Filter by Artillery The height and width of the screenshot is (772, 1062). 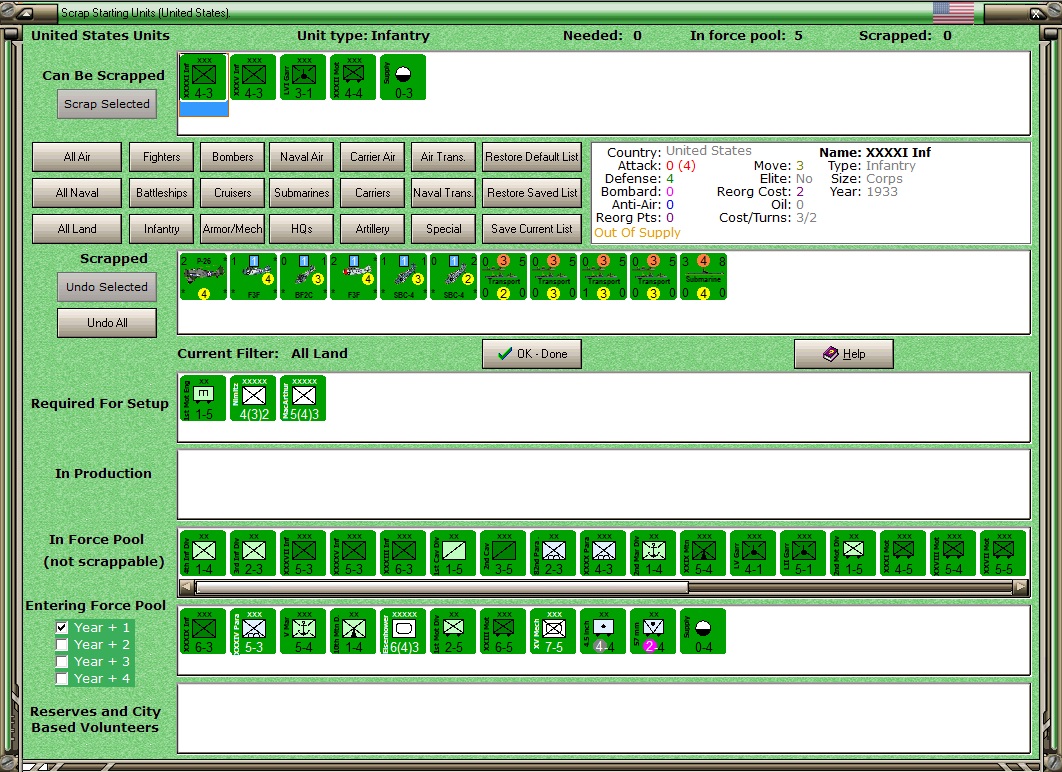pos(373,229)
